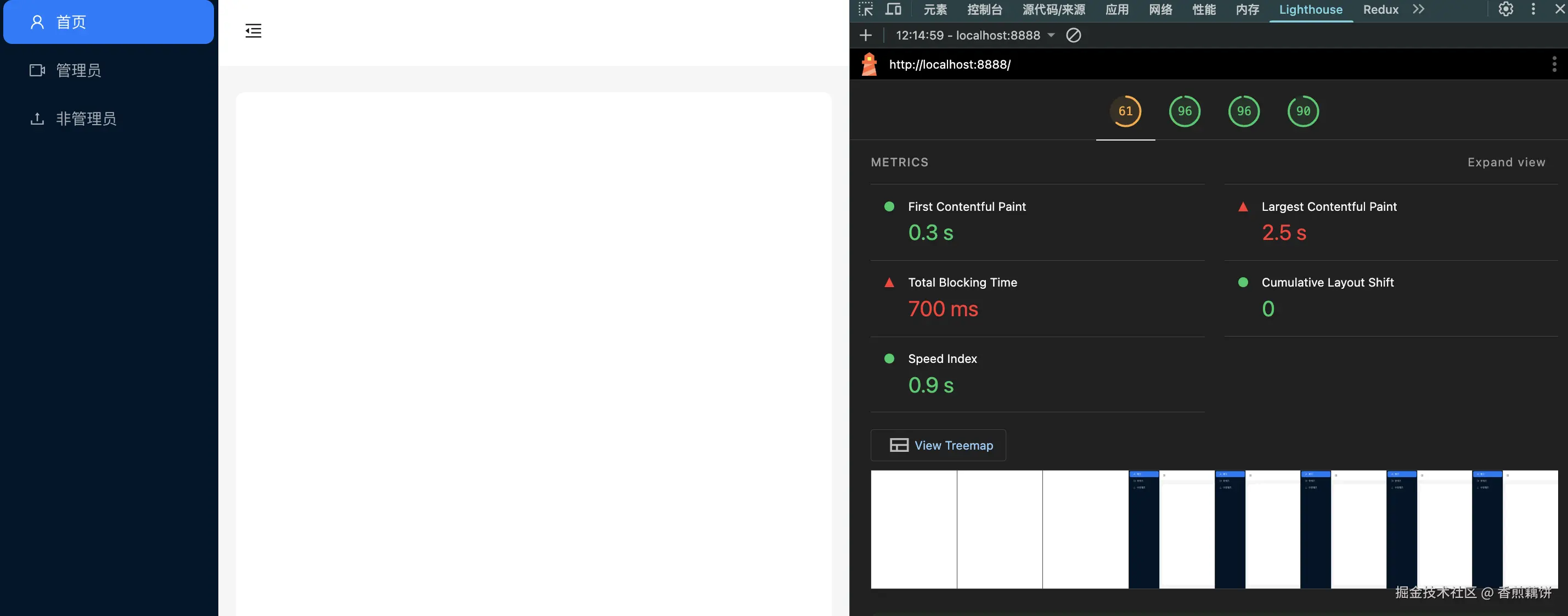
Task: Click the clear all reports icon
Action: tap(1073, 35)
